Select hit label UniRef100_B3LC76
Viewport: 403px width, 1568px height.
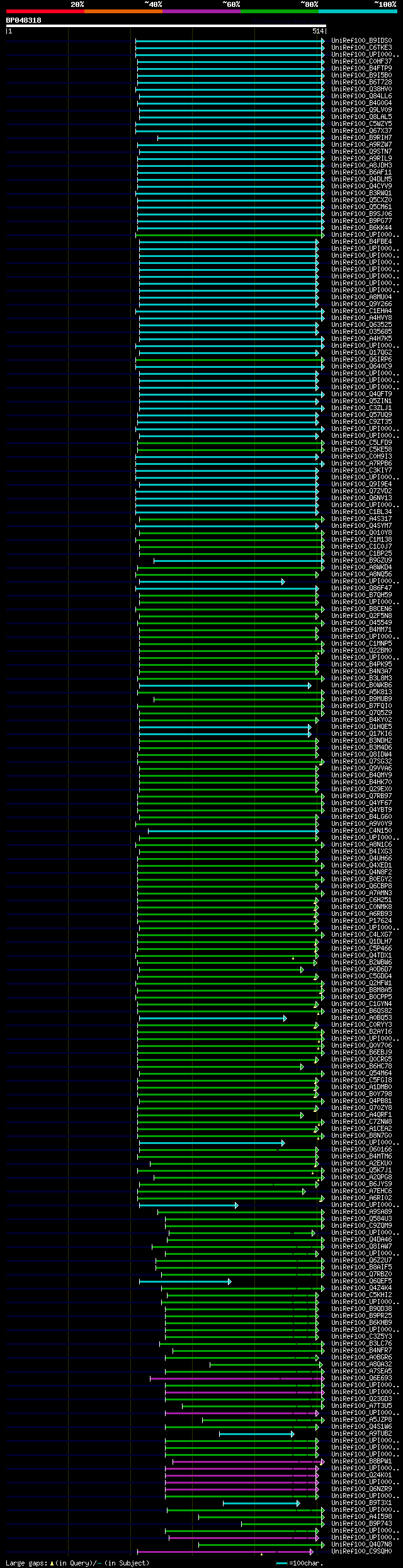click(361, 1344)
